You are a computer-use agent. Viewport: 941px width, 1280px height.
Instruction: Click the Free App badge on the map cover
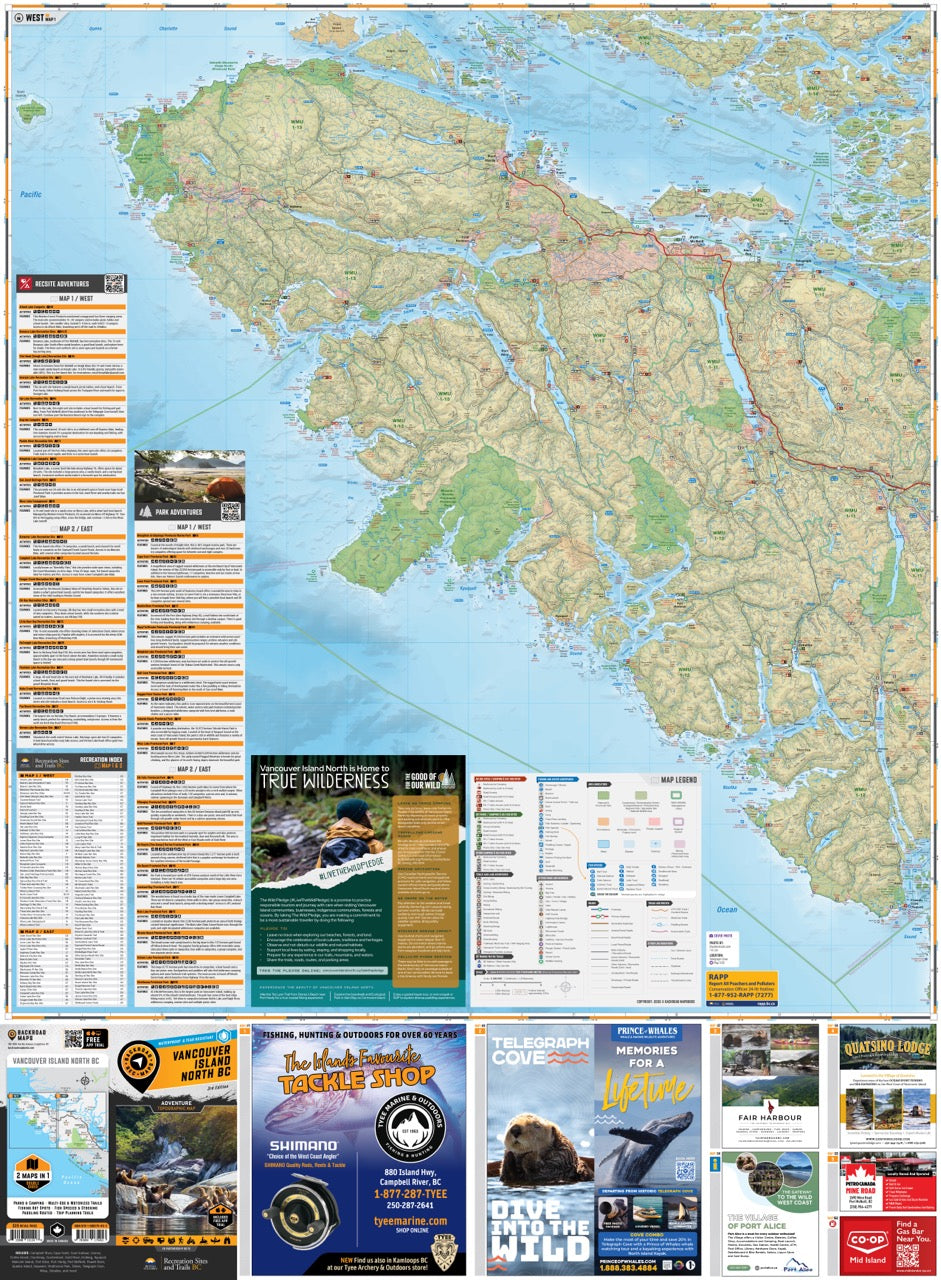click(96, 1039)
